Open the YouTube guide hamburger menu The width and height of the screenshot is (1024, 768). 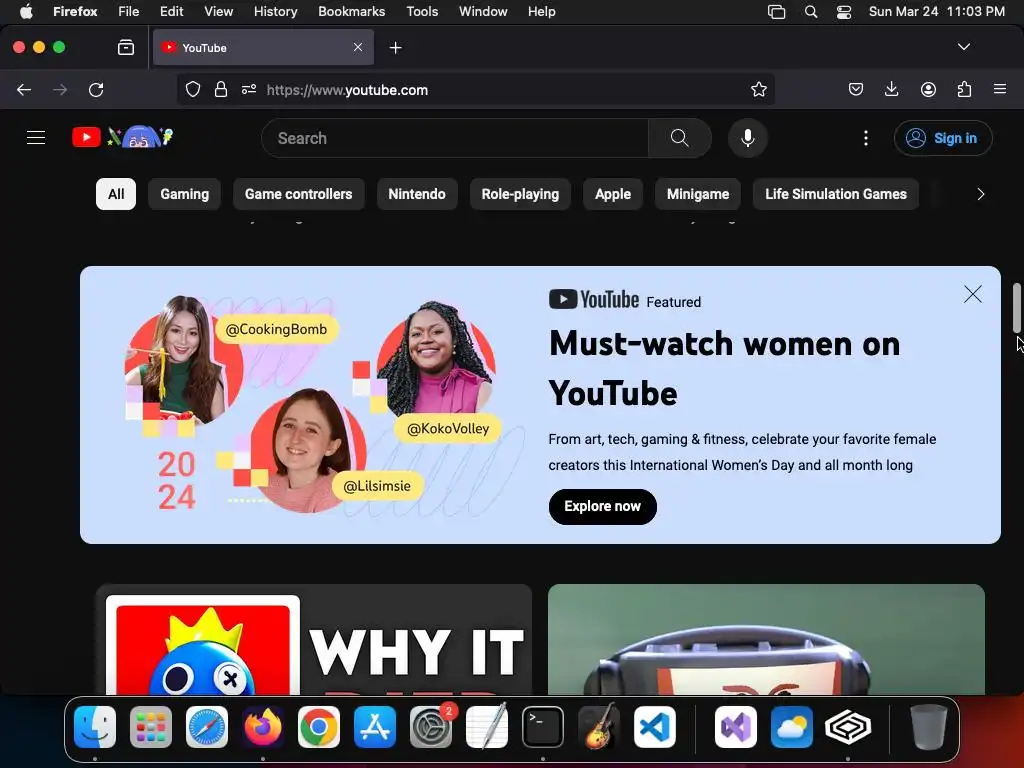(36, 138)
